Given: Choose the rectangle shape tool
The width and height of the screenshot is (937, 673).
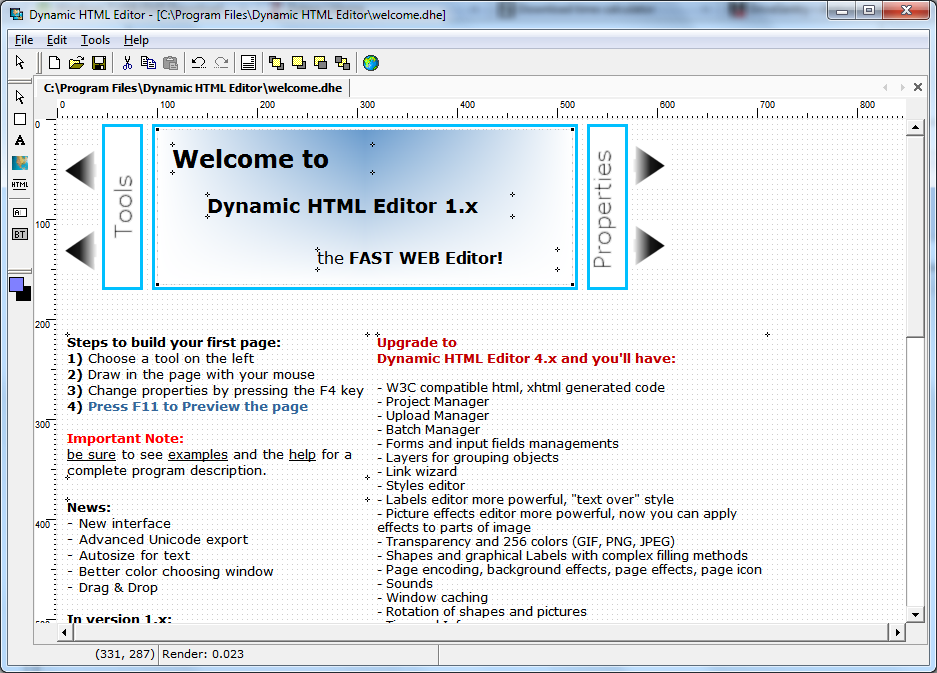Looking at the screenshot, I should (x=20, y=119).
